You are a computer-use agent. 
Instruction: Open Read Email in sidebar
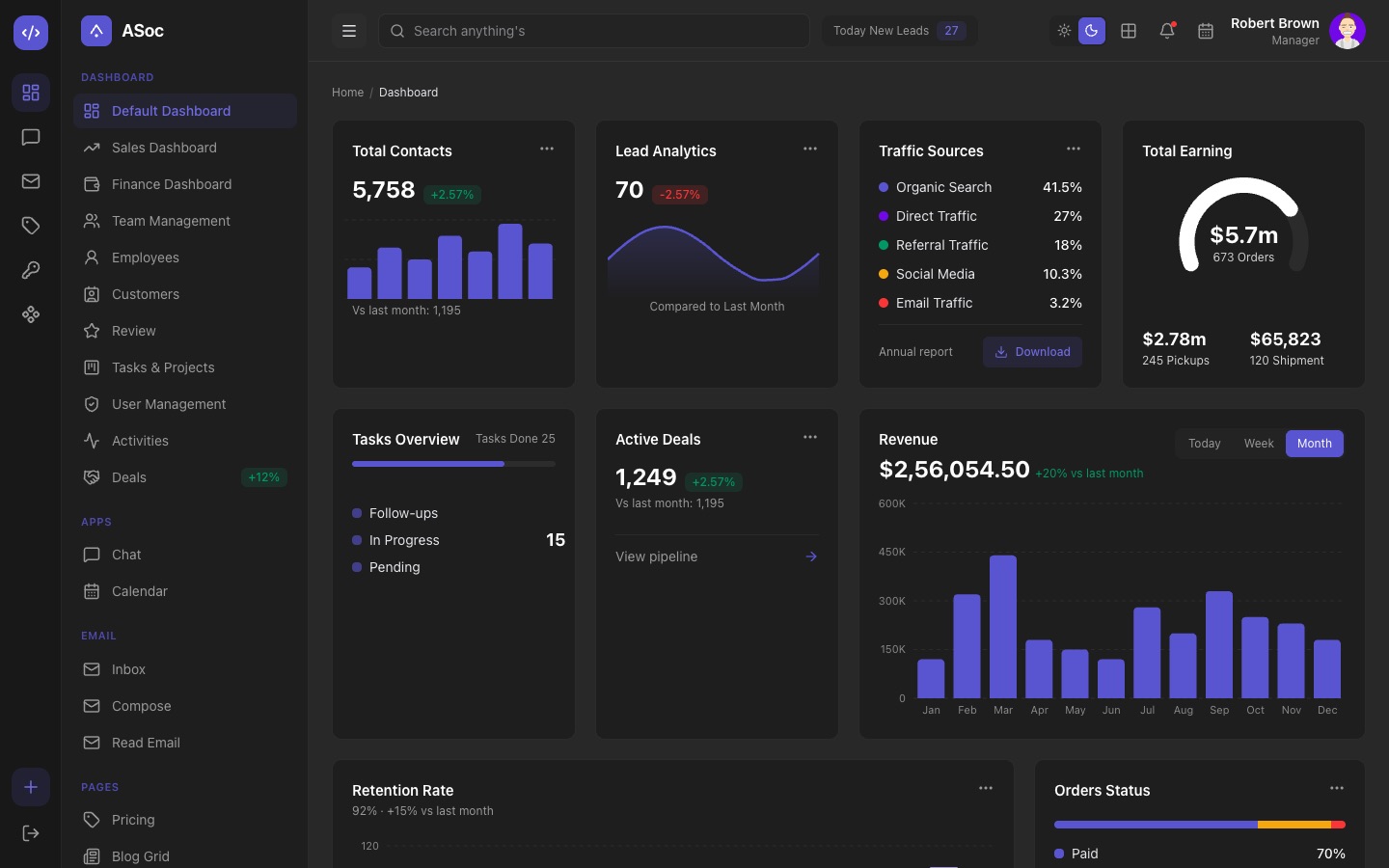pos(185,743)
